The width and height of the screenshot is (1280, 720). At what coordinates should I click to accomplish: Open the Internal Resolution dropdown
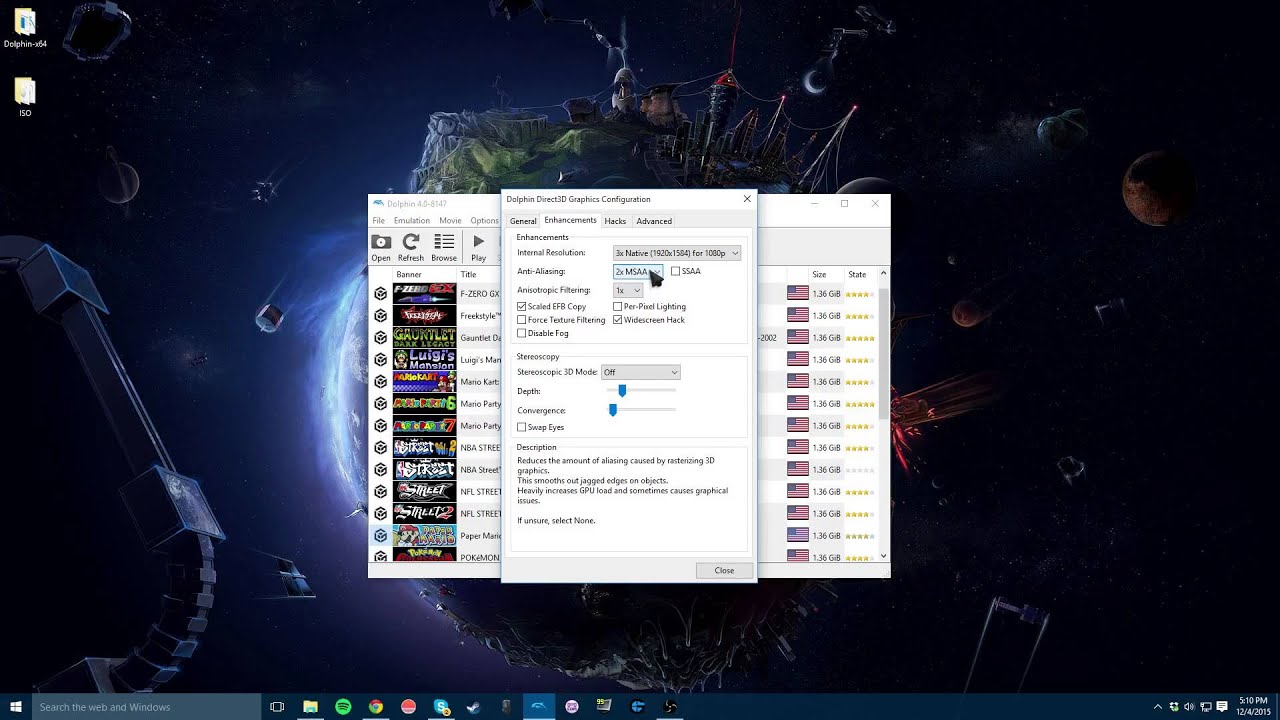[x=677, y=253]
